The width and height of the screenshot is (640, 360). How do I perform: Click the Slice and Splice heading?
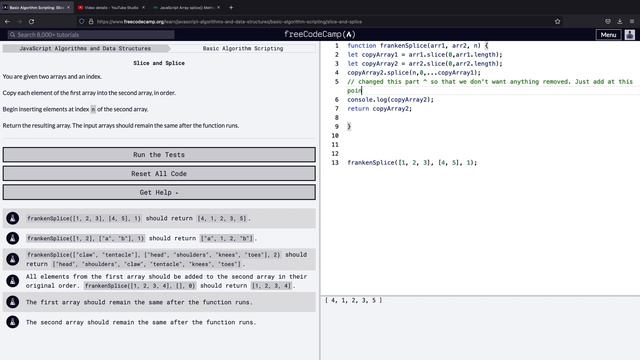tap(159, 63)
